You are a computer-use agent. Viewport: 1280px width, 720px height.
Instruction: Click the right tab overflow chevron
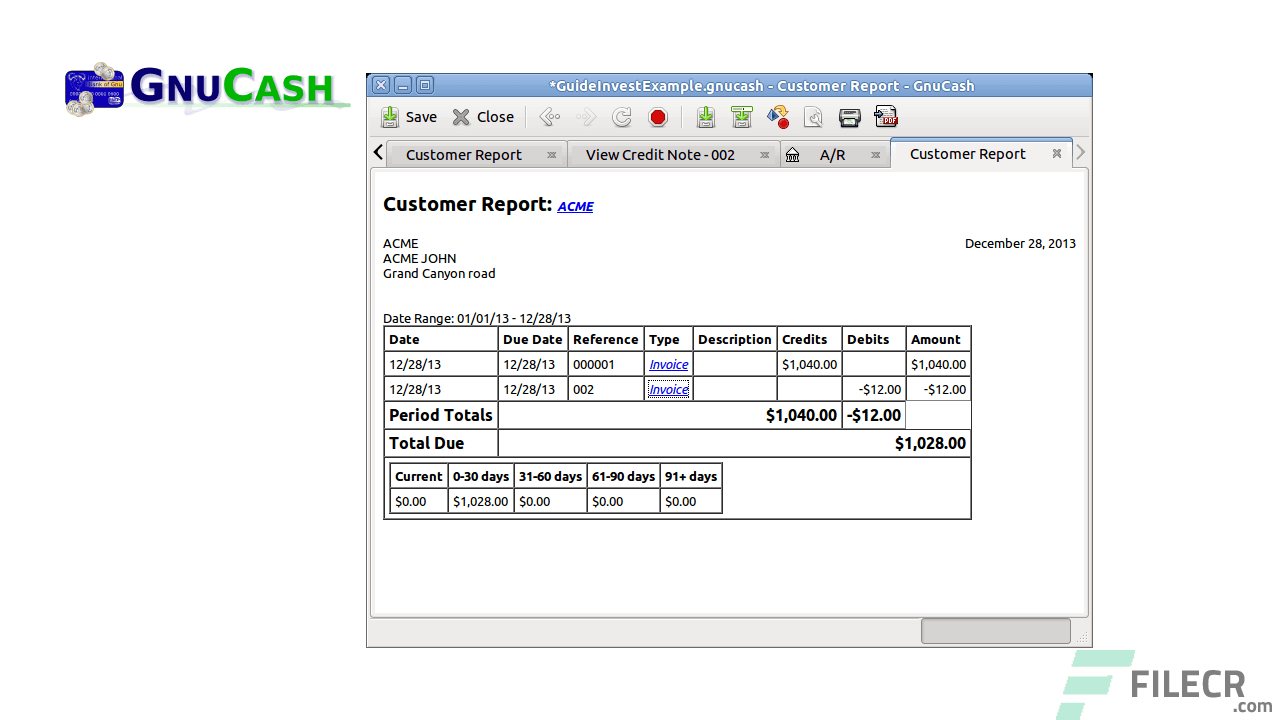pyautogui.click(x=1080, y=151)
